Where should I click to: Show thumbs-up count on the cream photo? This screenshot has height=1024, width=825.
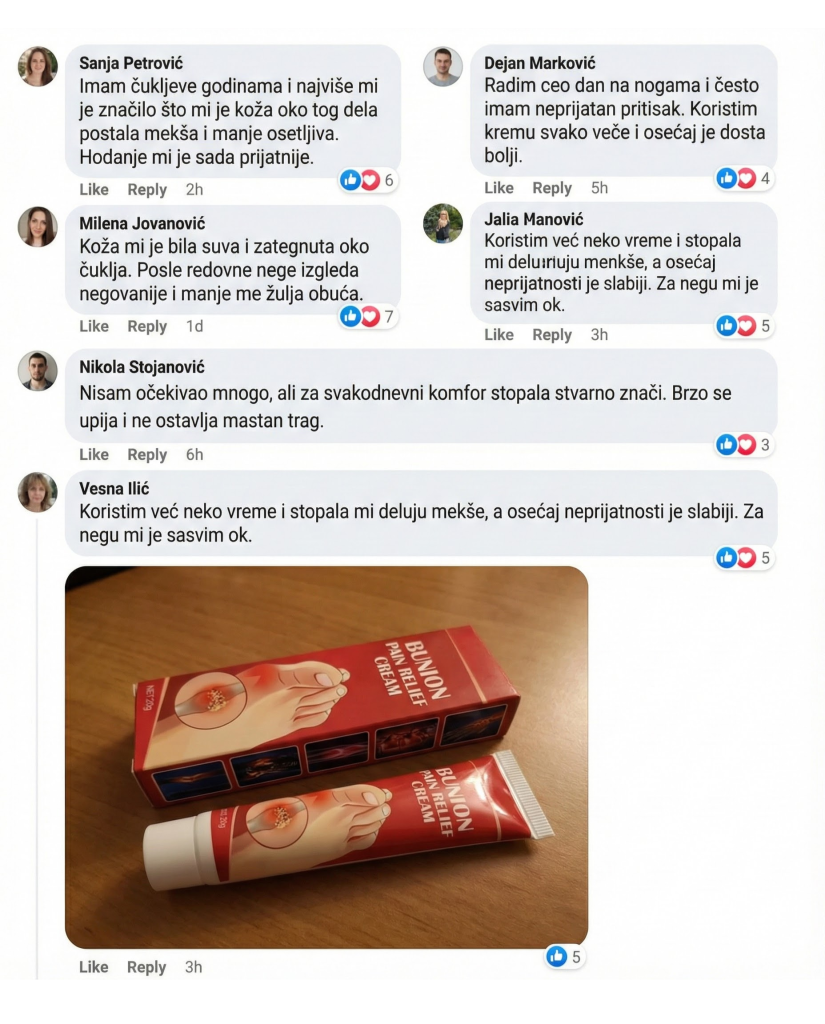click(564, 957)
